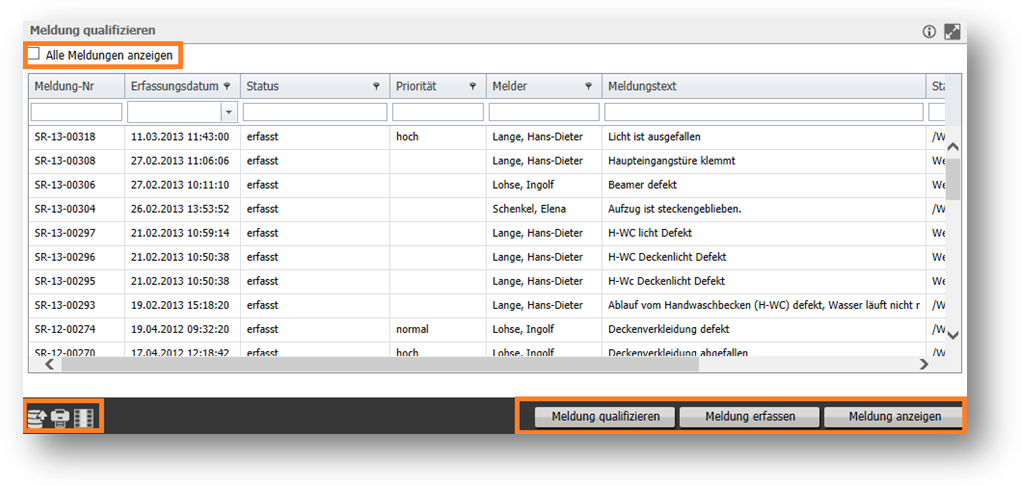
Task: Click text H-WC licht Defekt
Action: pos(650,233)
